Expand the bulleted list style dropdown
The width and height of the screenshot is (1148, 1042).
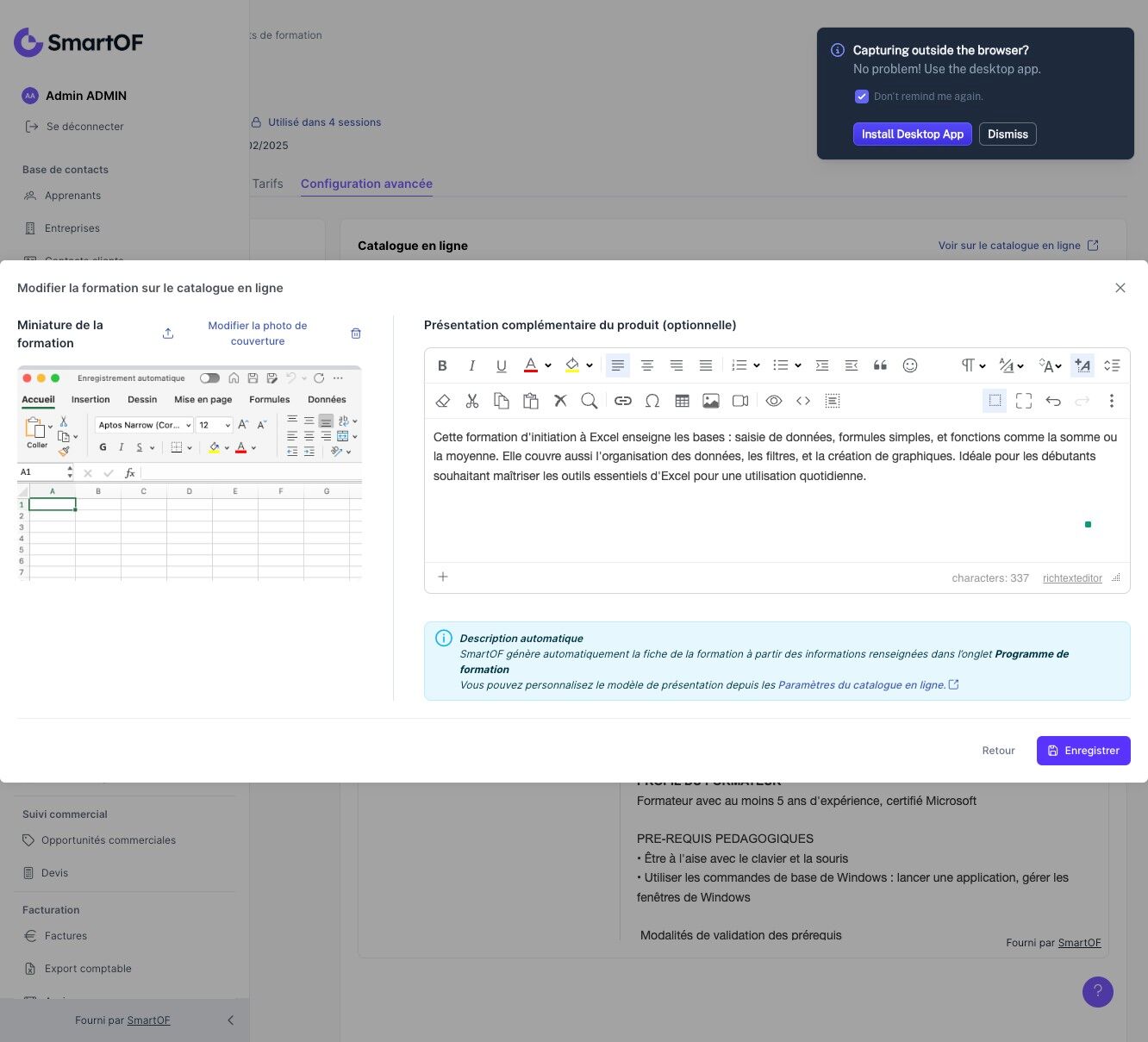pos(798,365)
